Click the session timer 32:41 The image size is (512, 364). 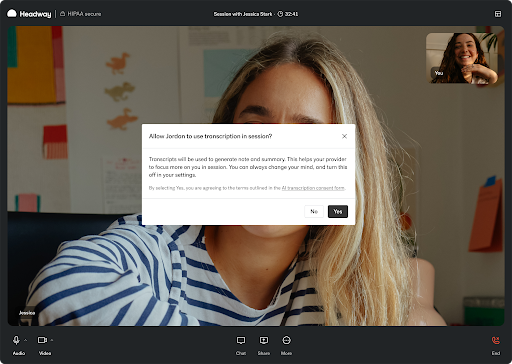pos(288,14)
